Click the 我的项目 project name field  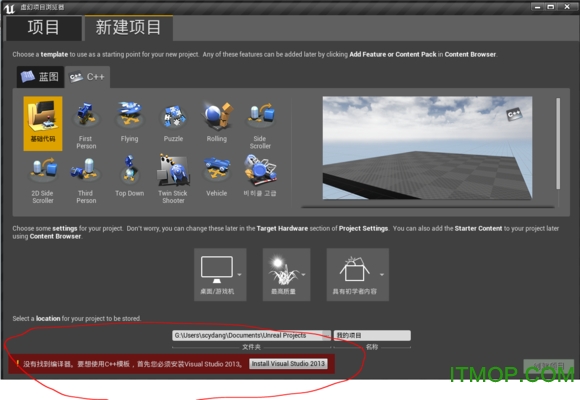pyautogui.click(x=372, y=335)
